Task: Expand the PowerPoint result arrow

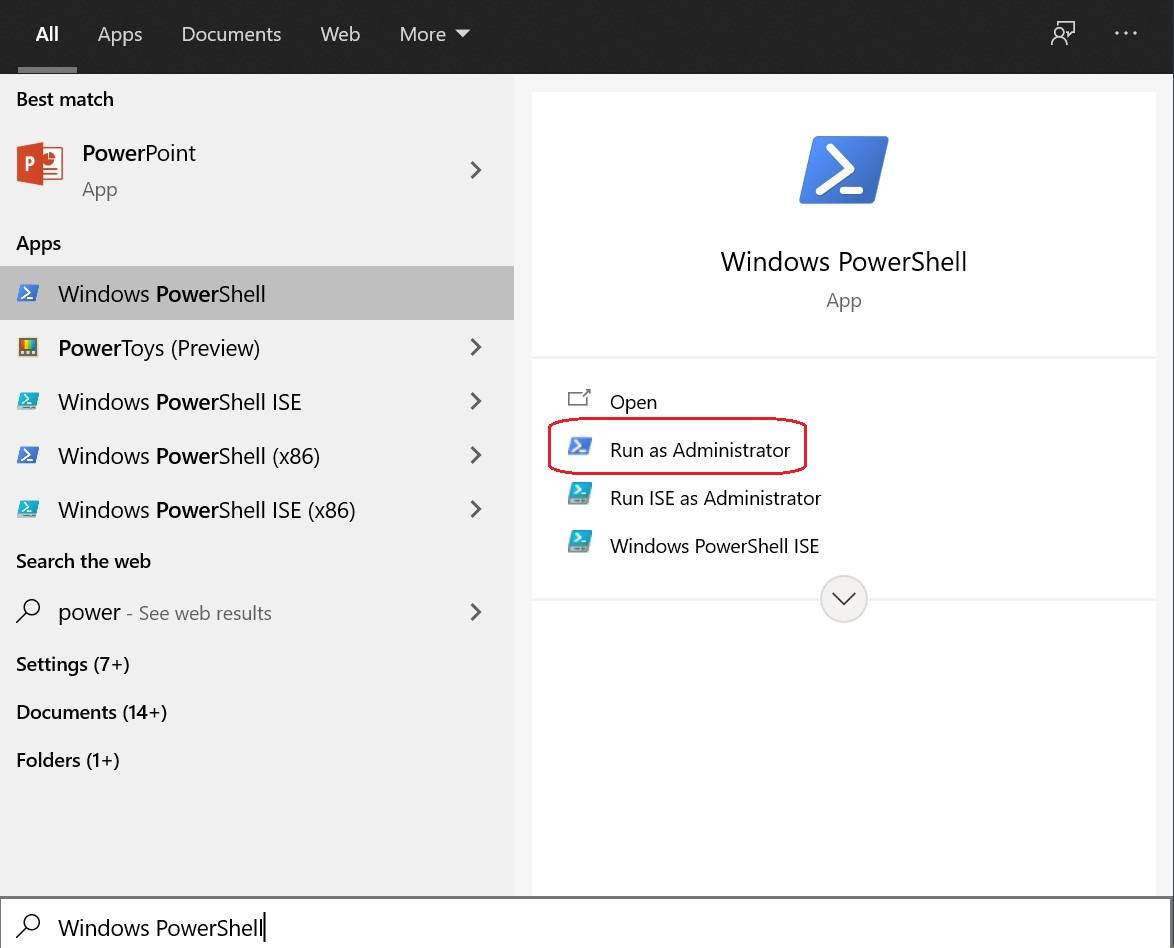Action: 475,170
